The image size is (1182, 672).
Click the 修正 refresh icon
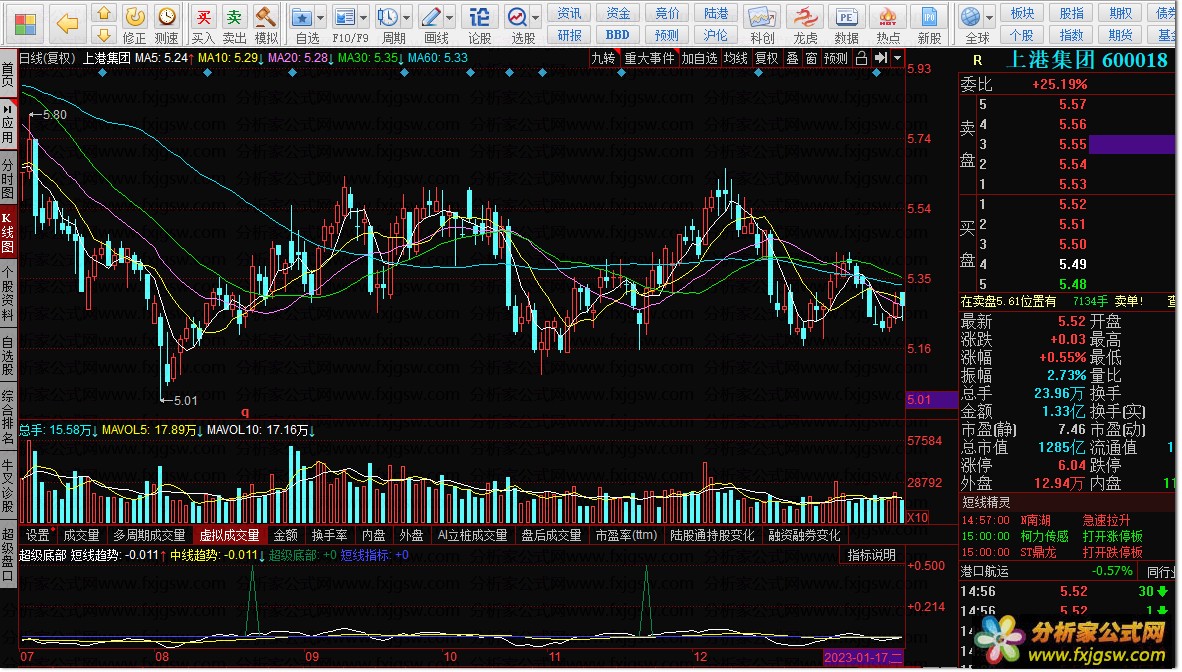135,16
